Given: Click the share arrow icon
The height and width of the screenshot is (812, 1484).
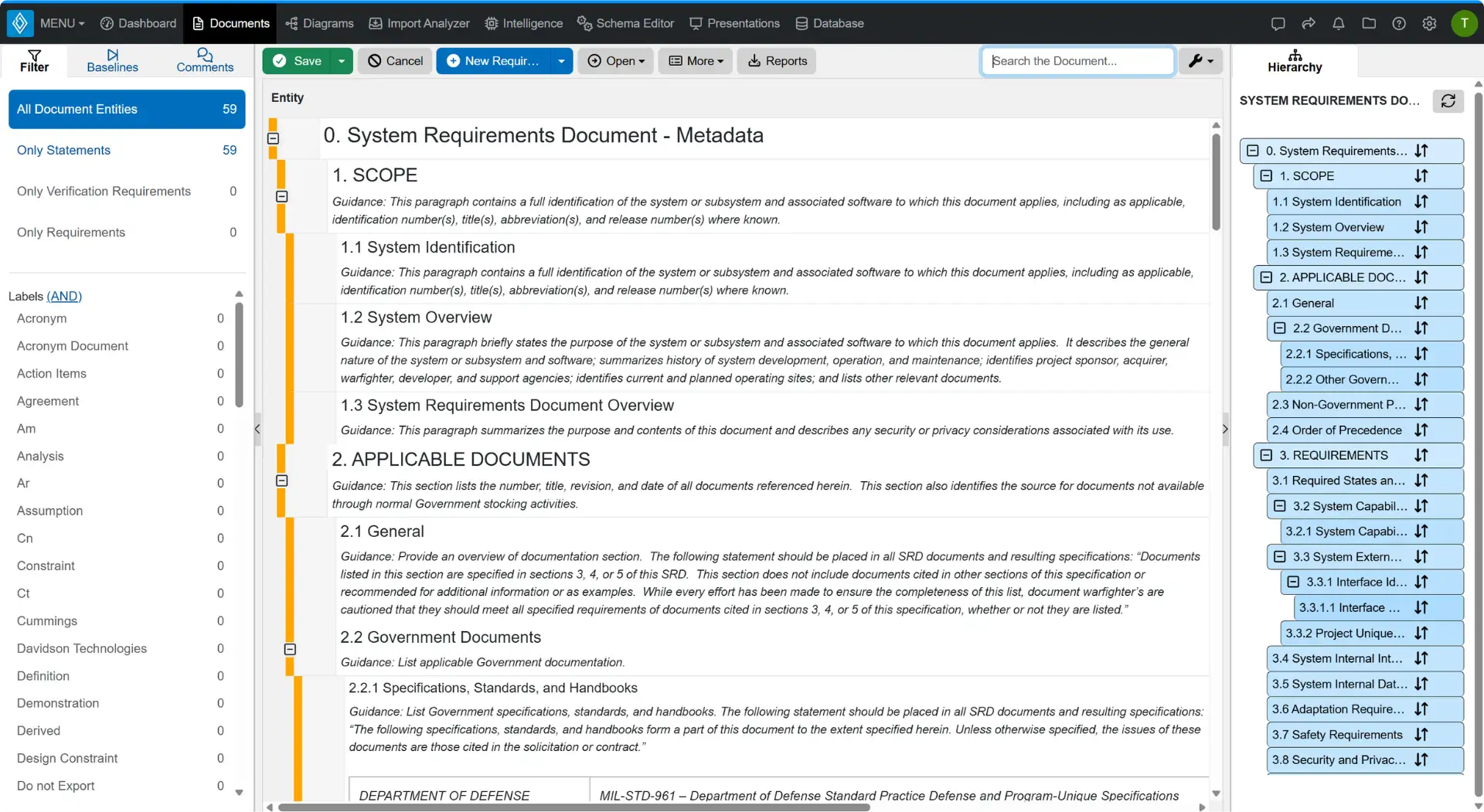Looking at the screenshot, I should (1308, 23).
